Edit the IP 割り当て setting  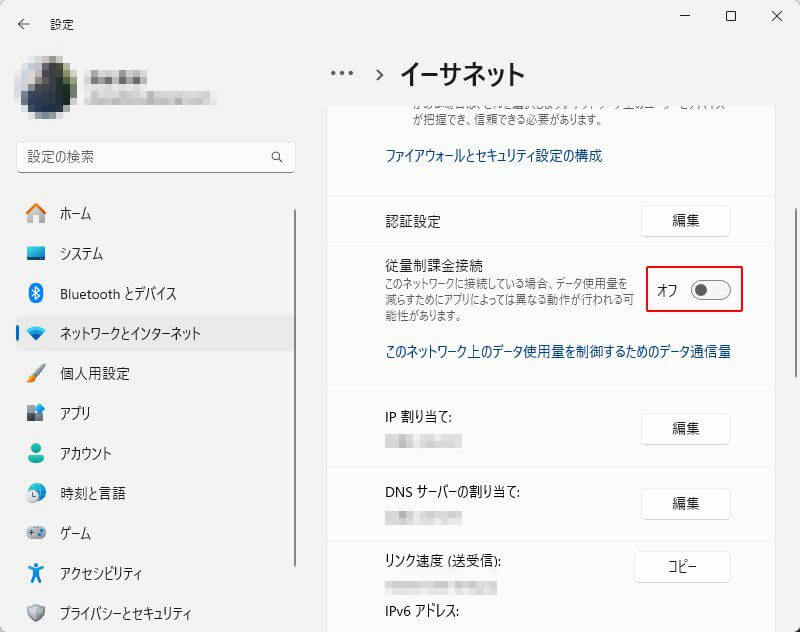tap(685, 428)
